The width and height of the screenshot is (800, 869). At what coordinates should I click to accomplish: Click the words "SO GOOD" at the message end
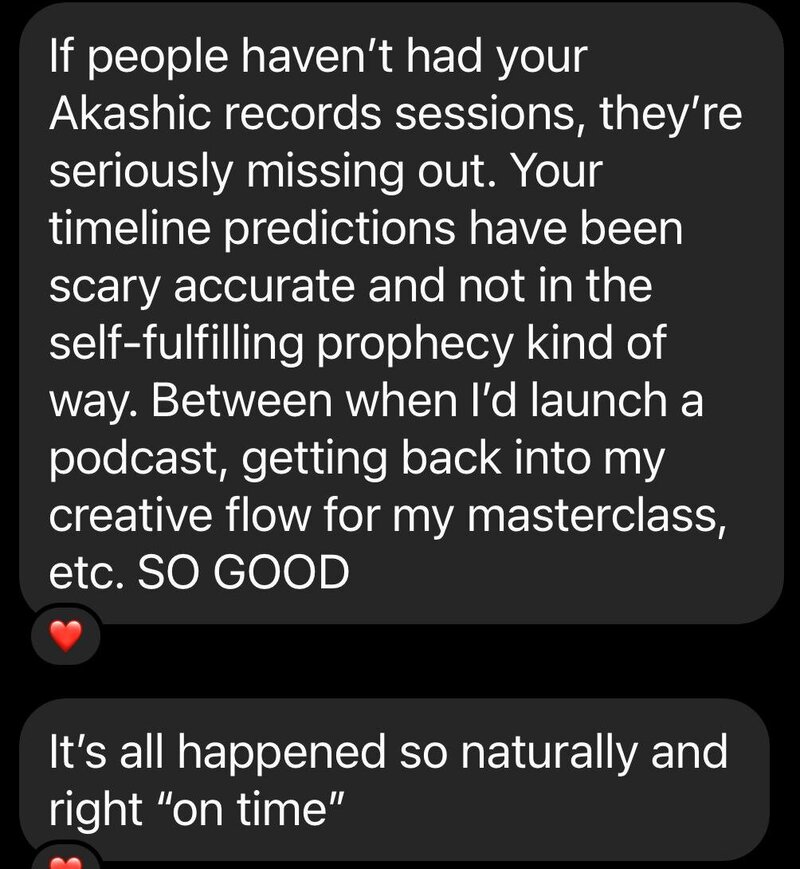[x=243, y=572]
